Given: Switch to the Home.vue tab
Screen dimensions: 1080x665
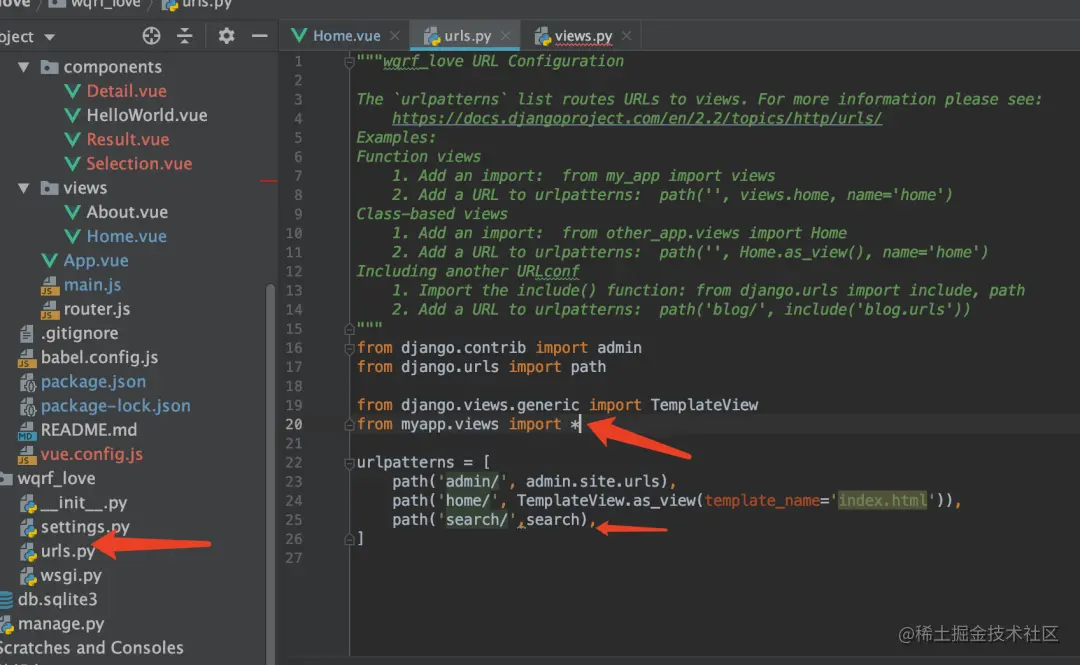Looking at the screenshot, I should [346, 36].
